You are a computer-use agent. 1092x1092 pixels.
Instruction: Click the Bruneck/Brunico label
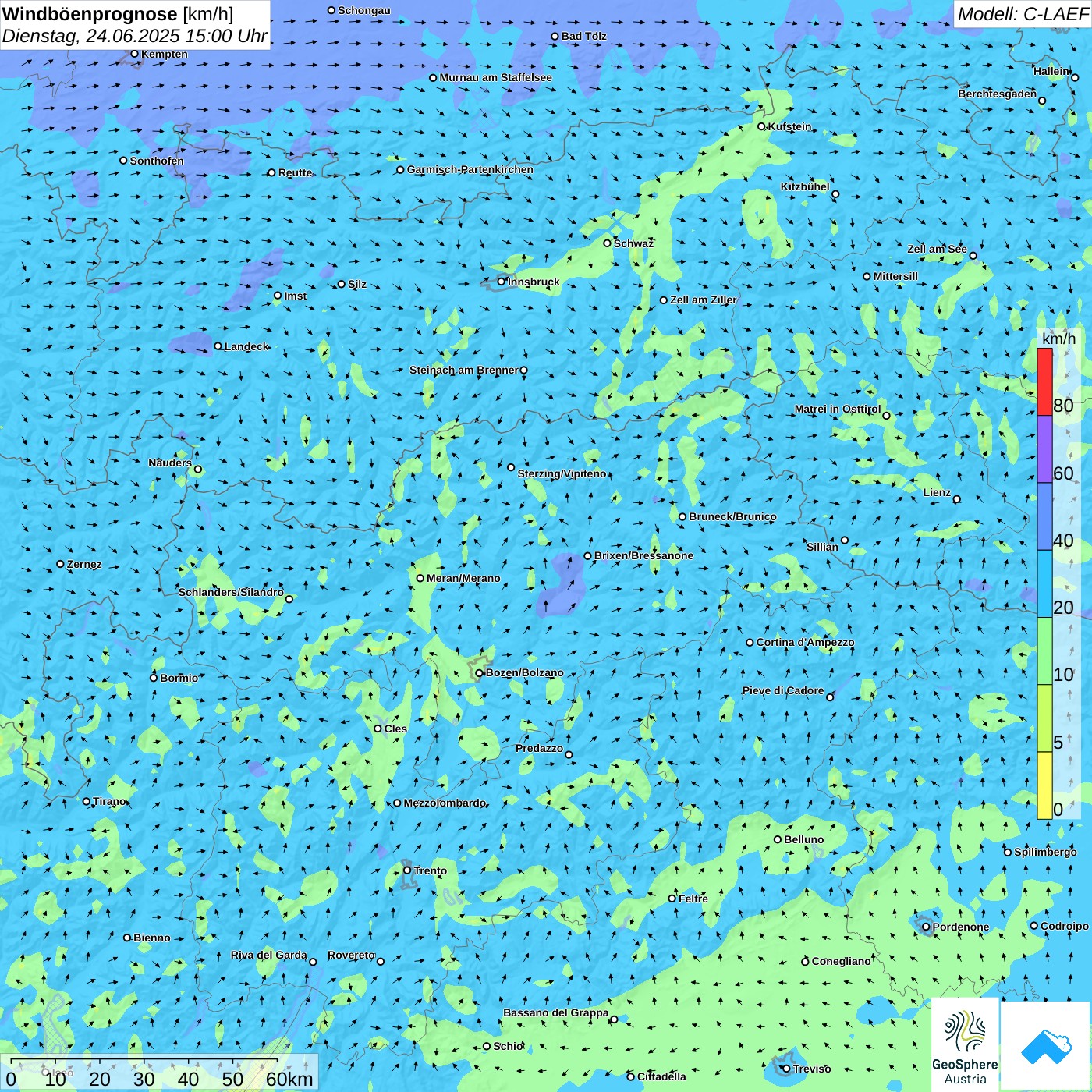click(x=732, y=516)
